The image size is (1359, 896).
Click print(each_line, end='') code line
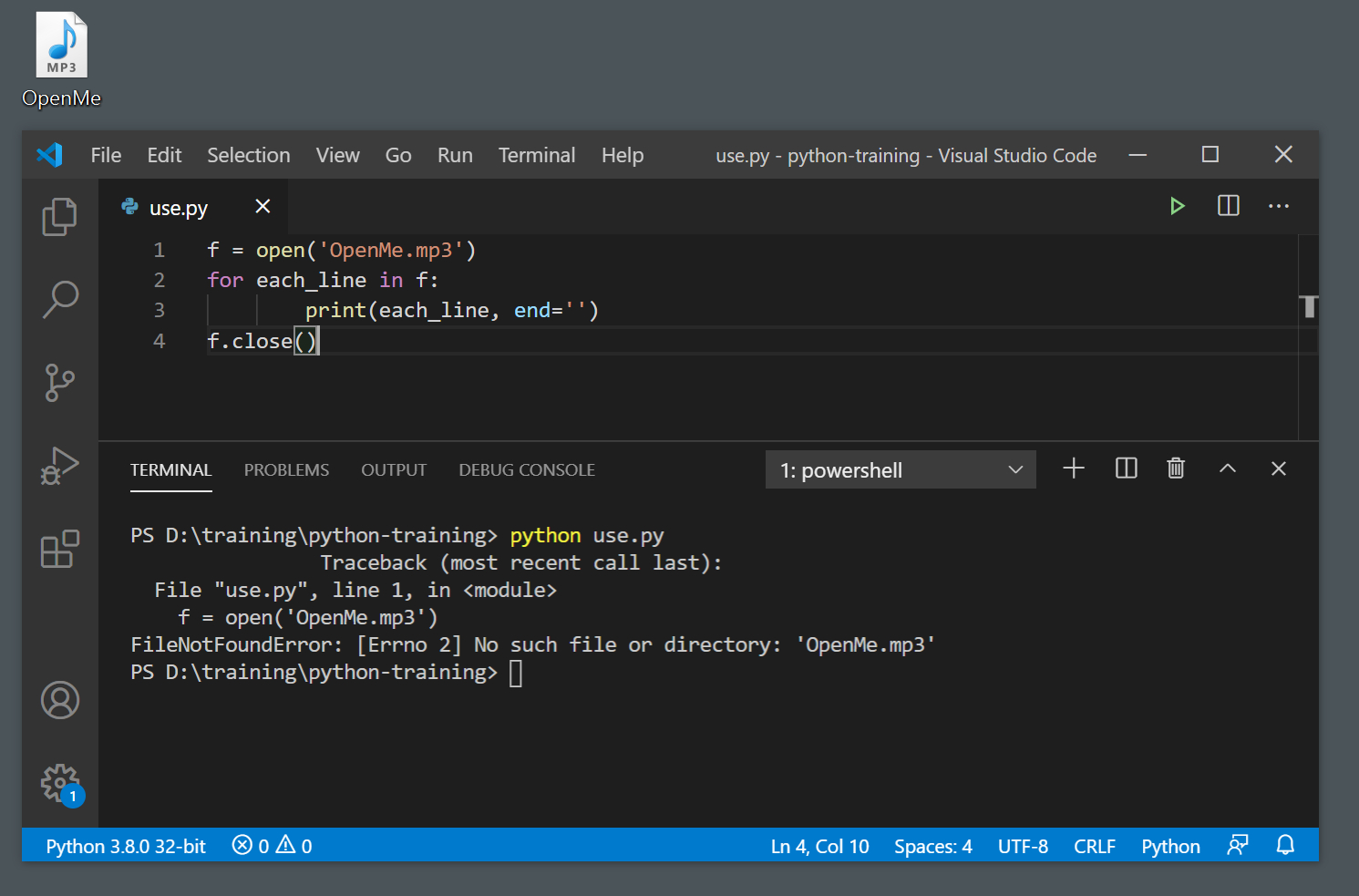(451, 310)
